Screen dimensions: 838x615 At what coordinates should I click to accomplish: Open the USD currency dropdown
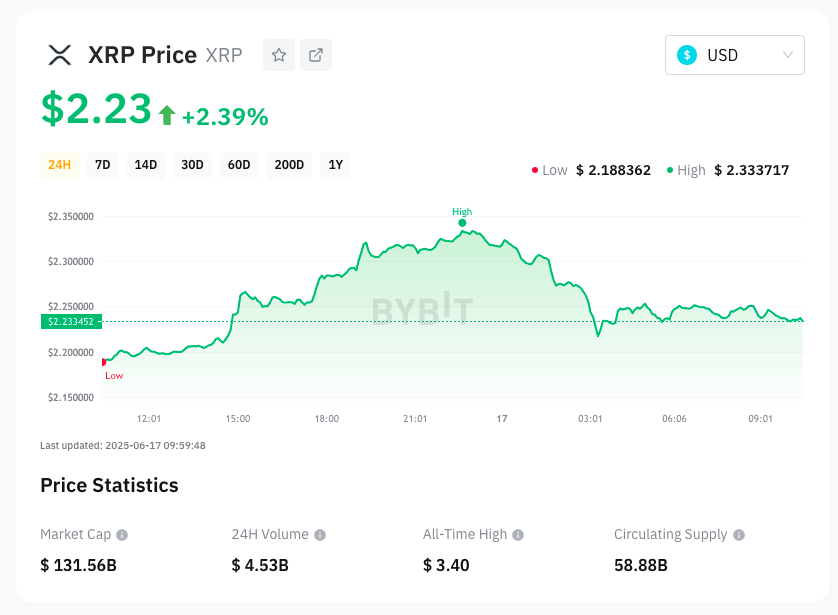click(734, 55)
